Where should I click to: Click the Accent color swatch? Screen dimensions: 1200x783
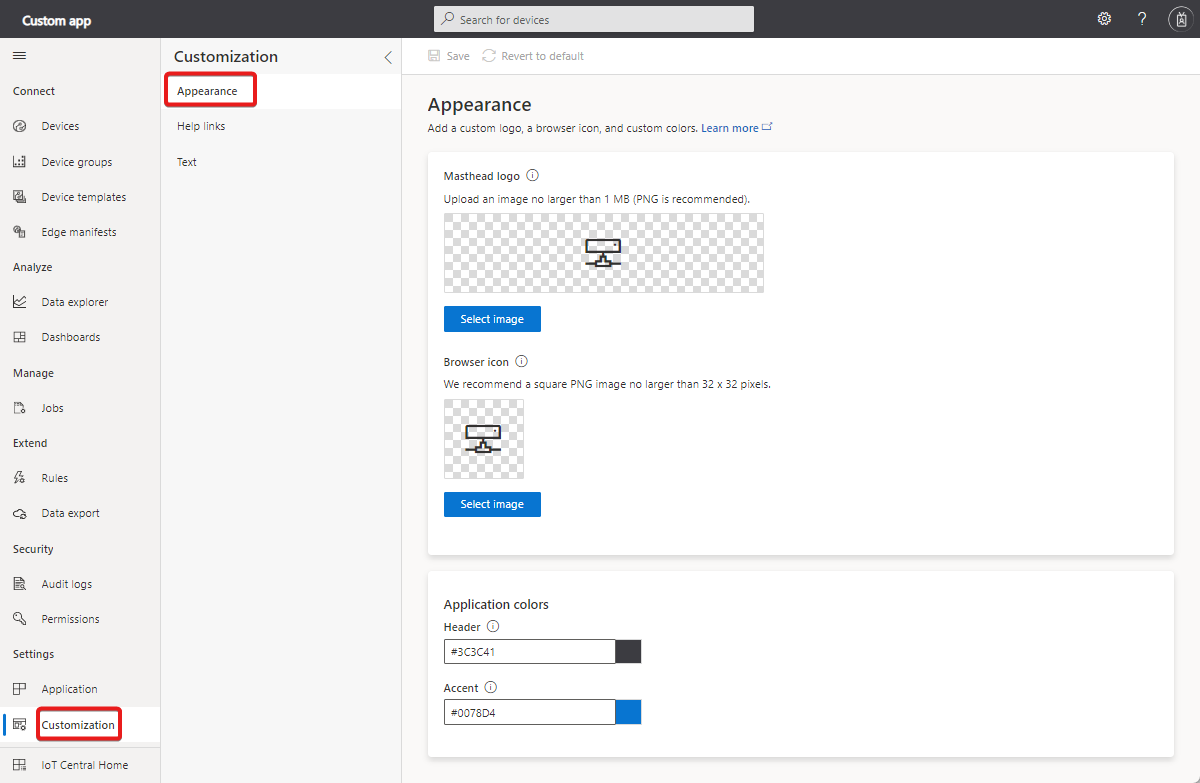click(628, 711)
